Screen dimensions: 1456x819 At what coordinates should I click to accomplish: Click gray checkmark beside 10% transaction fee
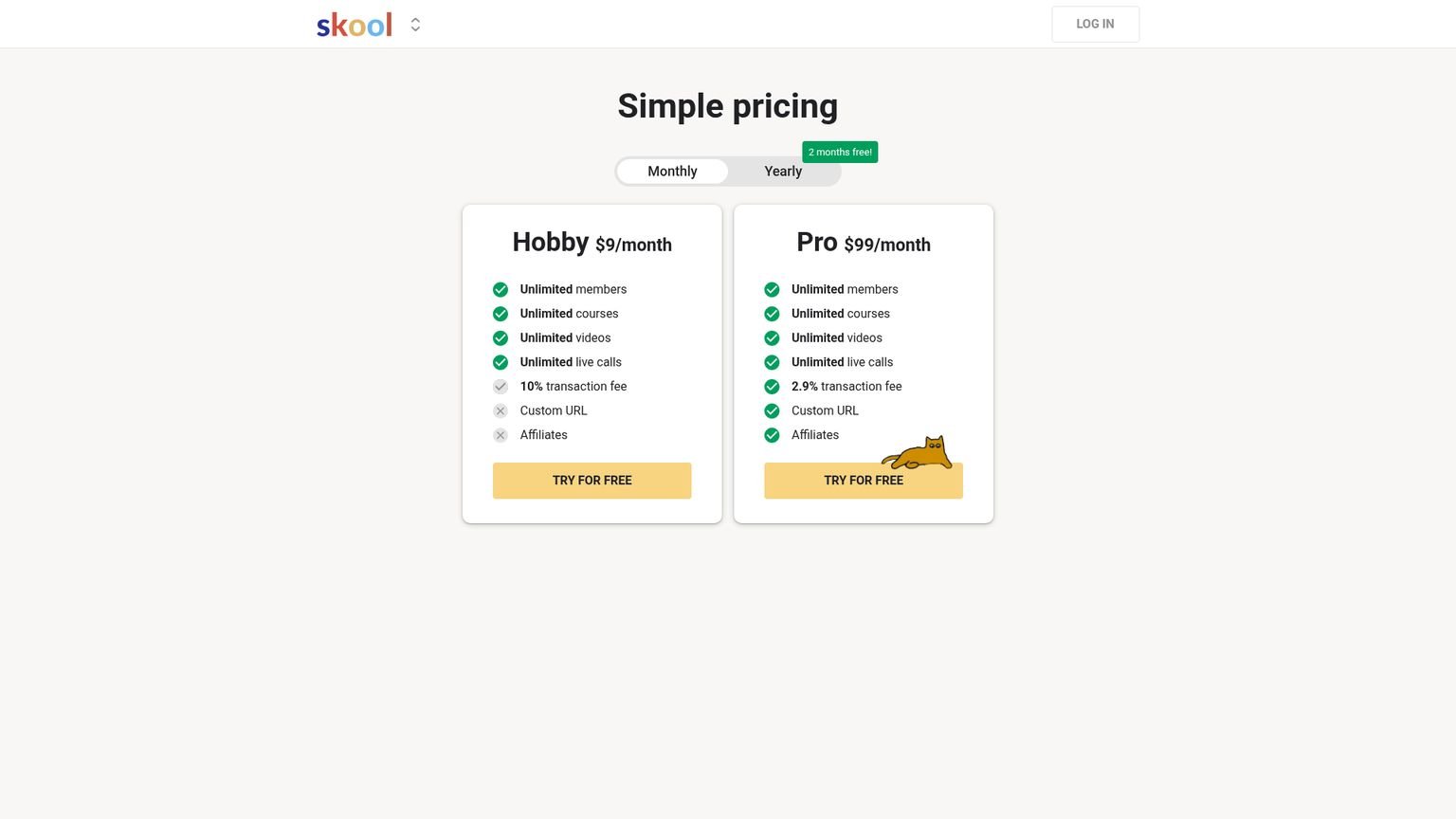pyautogui.click(x=500, y=387)
